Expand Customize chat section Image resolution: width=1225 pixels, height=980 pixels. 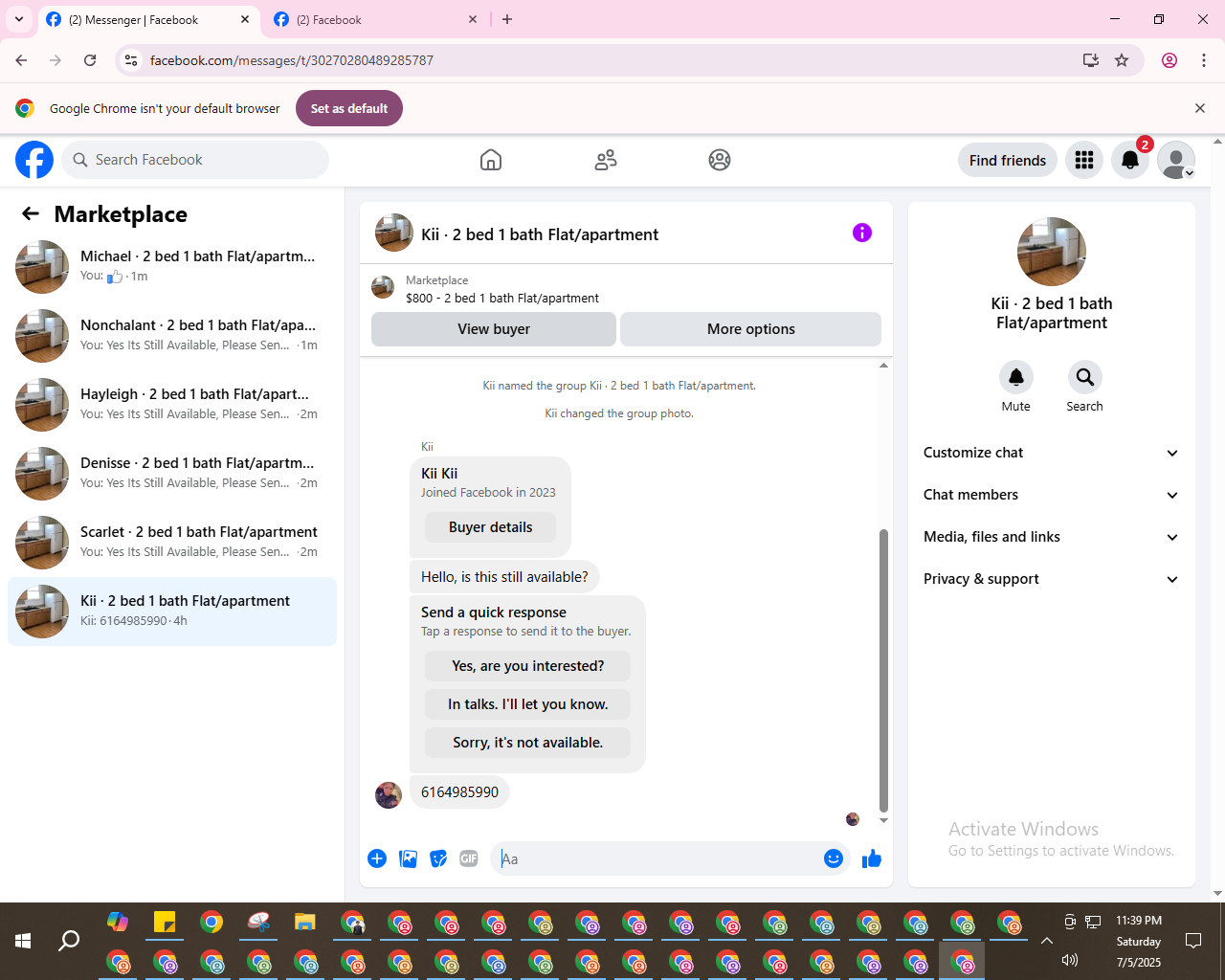1051,453
